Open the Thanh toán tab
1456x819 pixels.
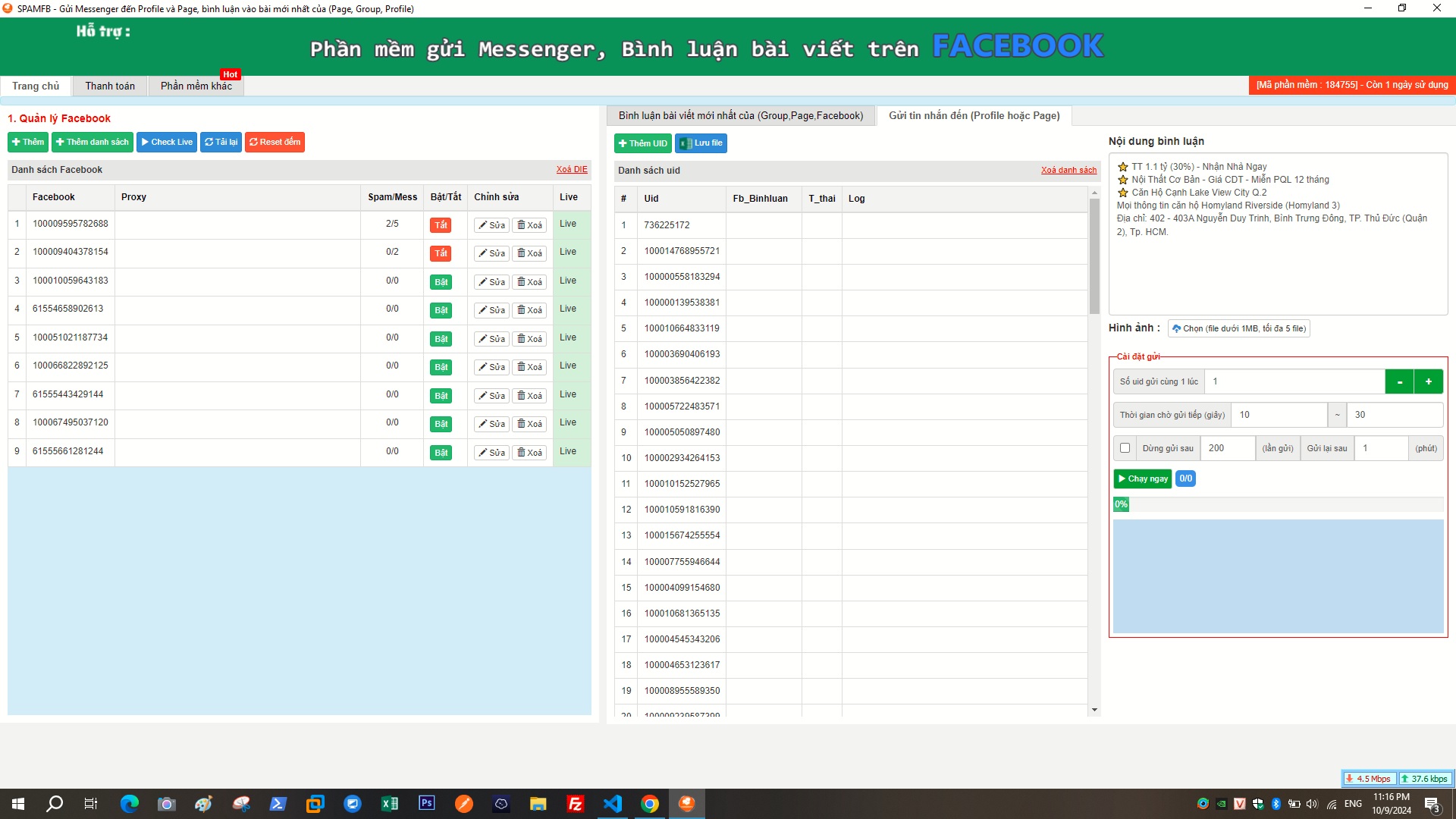(110, 86)
